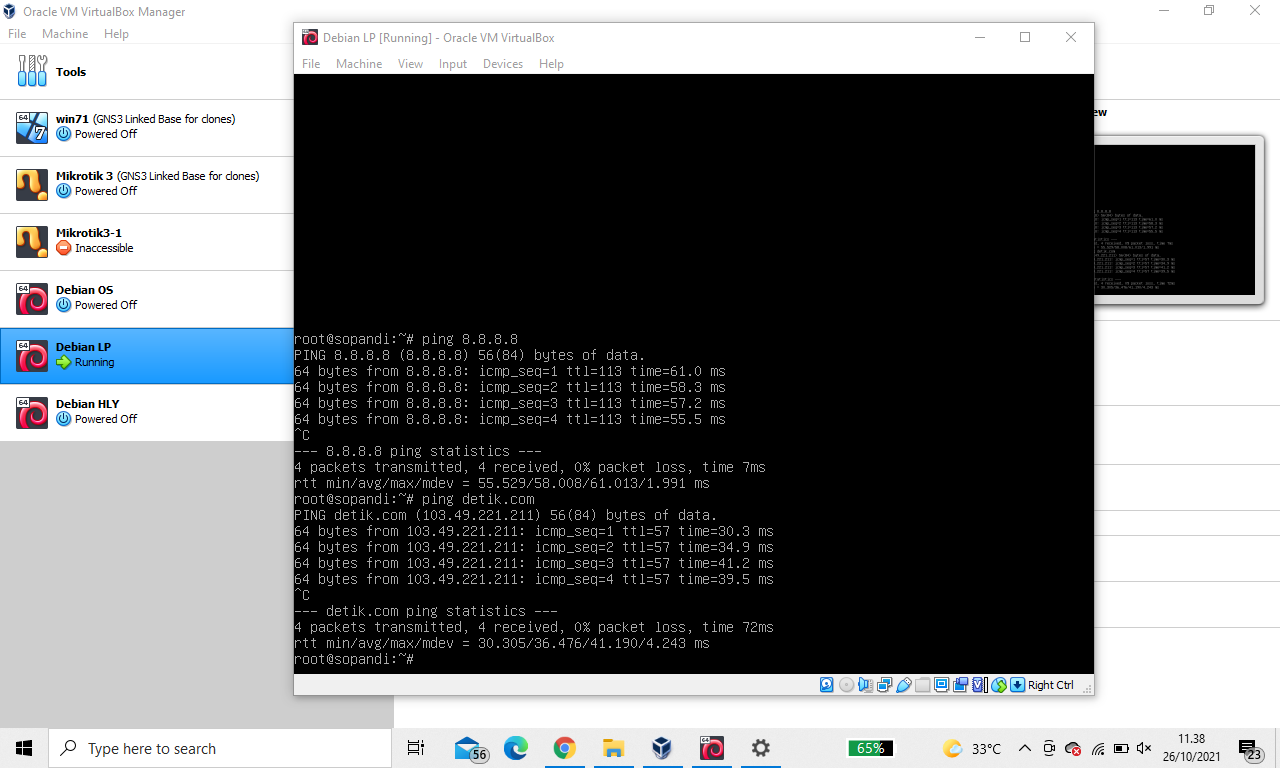Click the Windows Start button
Image resolution: width=1280 pixels, height=768 pixels.
click(x=24, y=748)
